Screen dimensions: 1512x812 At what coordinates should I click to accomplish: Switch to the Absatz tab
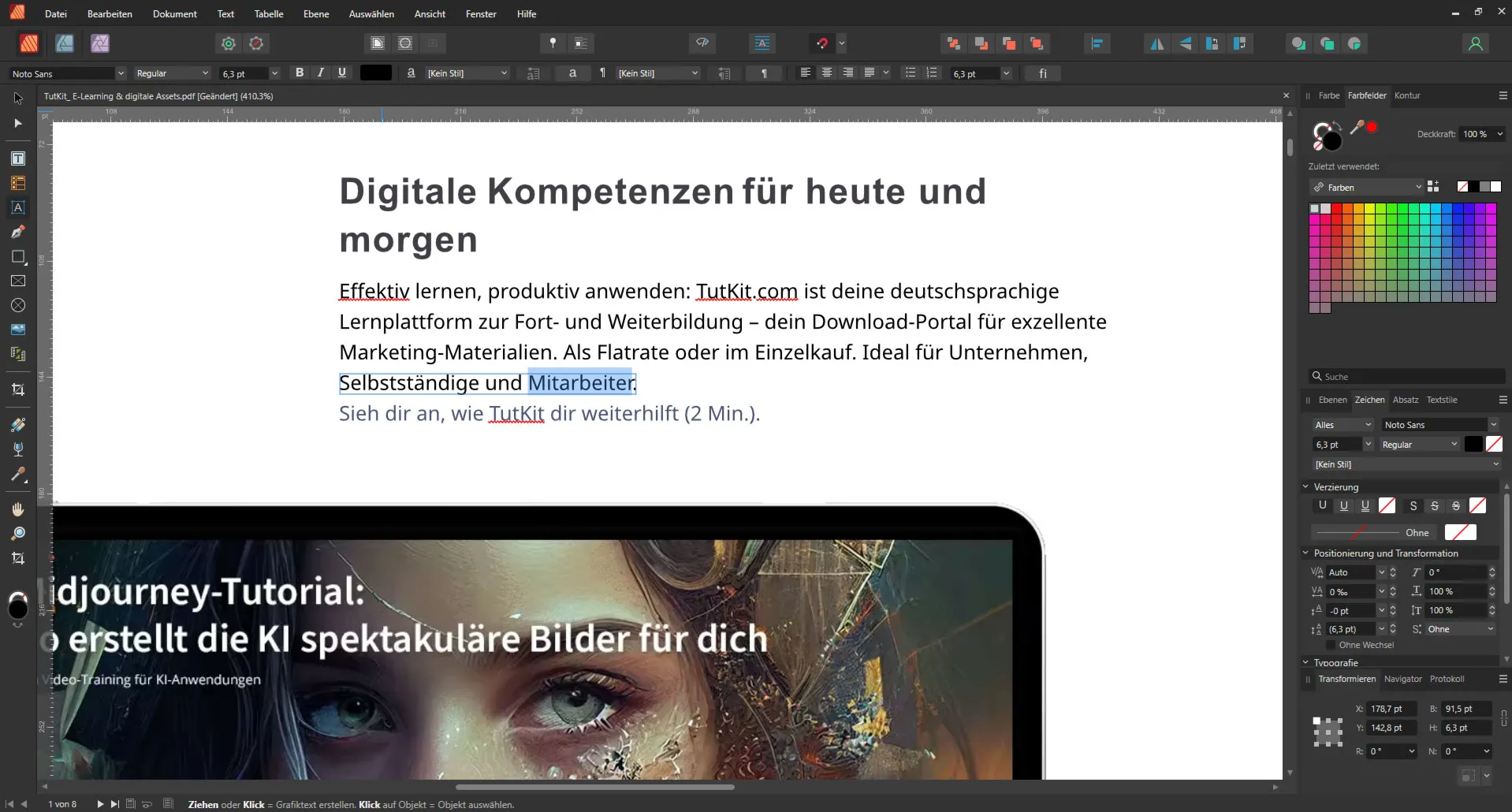click(1406, 400)
